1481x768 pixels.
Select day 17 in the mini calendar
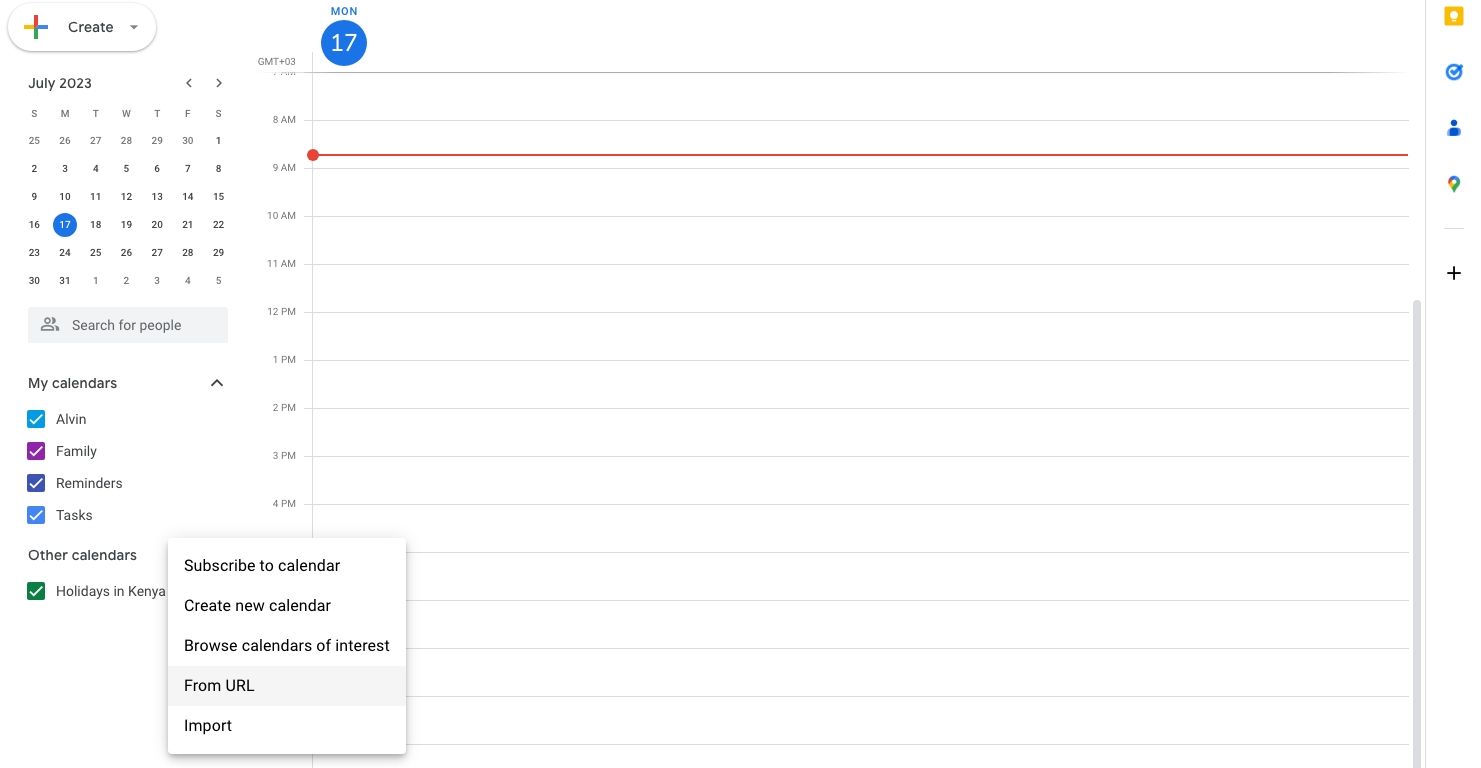[x=64, y=224]
